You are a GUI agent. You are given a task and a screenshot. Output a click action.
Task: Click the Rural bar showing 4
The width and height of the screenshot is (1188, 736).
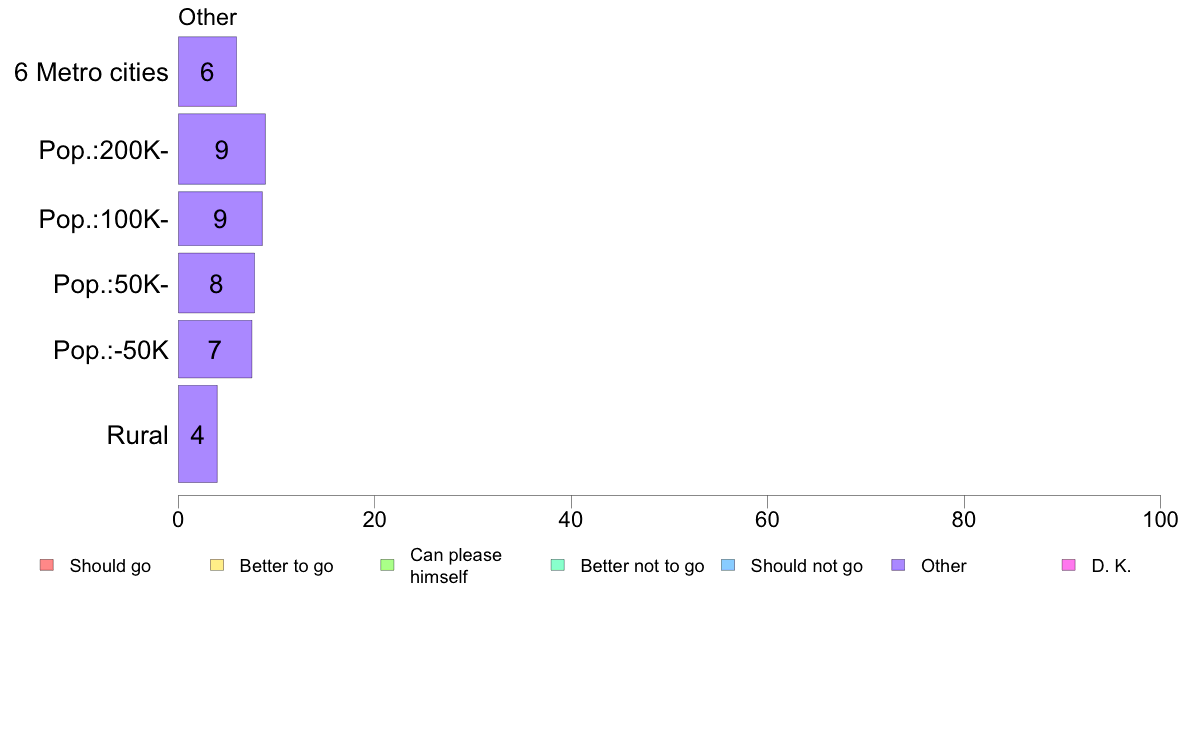pyautogui.click(x=198, y=434)
